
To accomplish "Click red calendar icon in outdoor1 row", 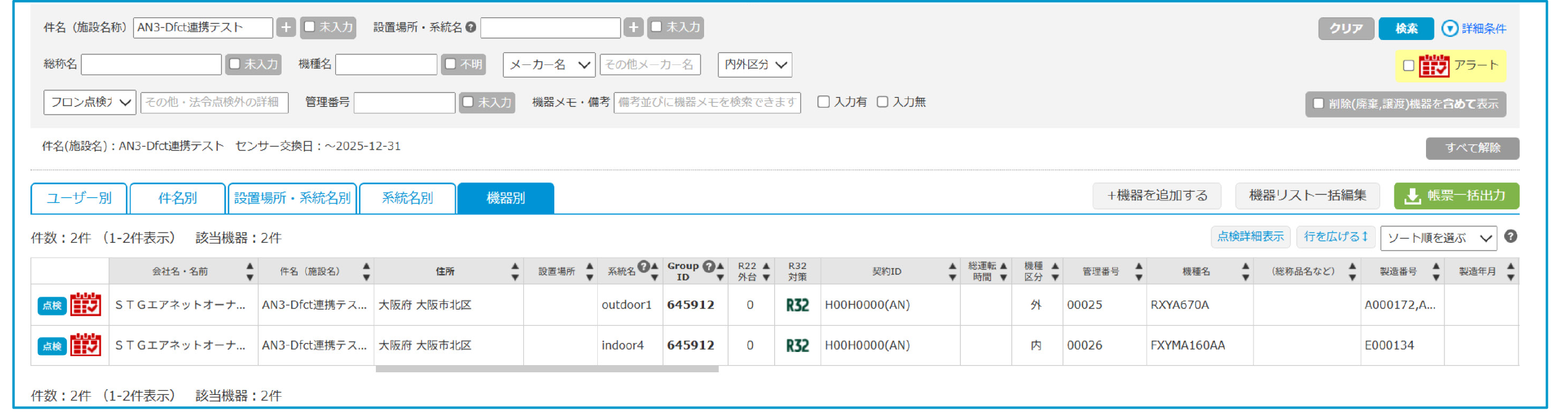I will (85, 305).
